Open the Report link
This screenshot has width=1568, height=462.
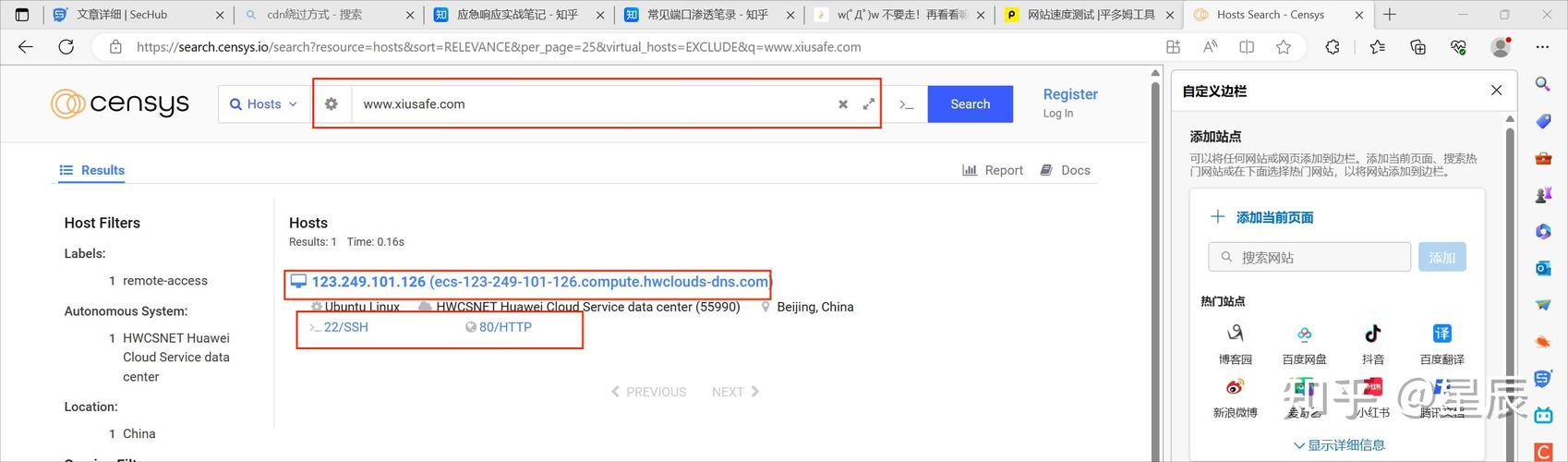pos(993,170)
